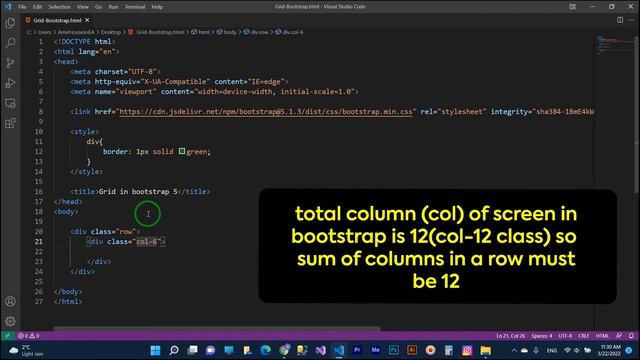Open the Help menu
This screenshot has height=360, width=640.
[157, 7]
